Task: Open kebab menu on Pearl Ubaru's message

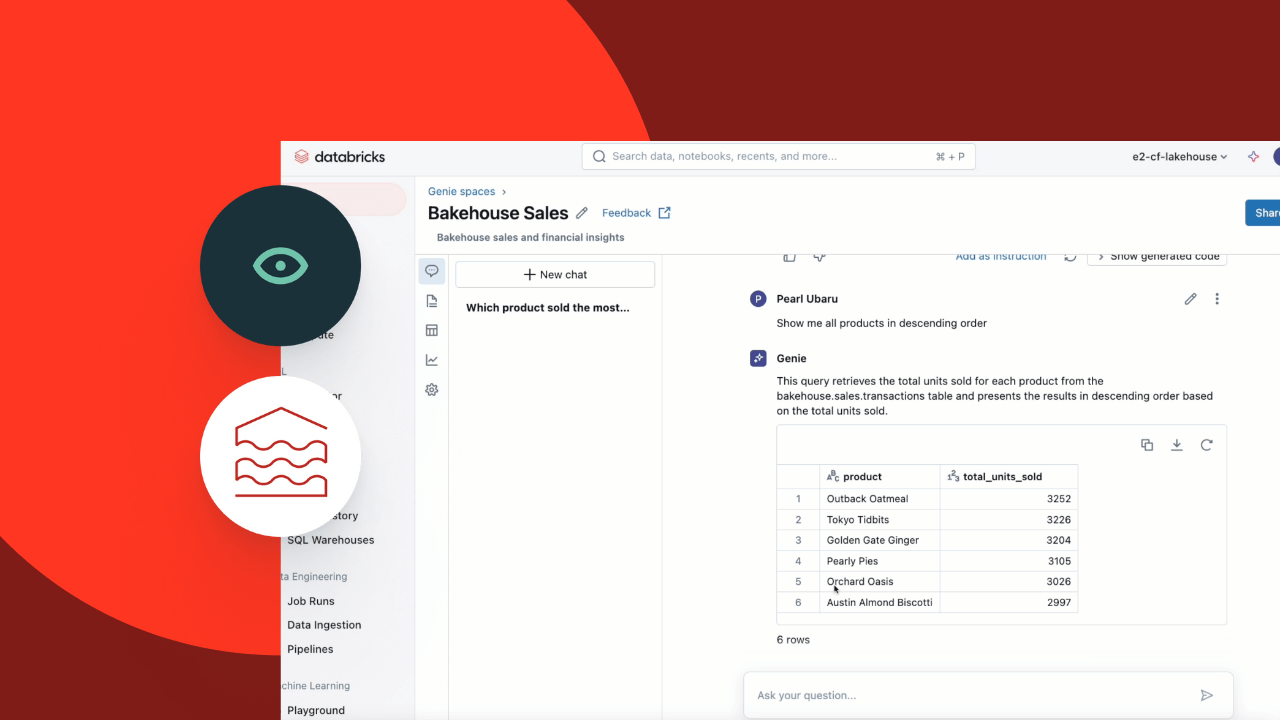Action: [x=1217, y=299]
